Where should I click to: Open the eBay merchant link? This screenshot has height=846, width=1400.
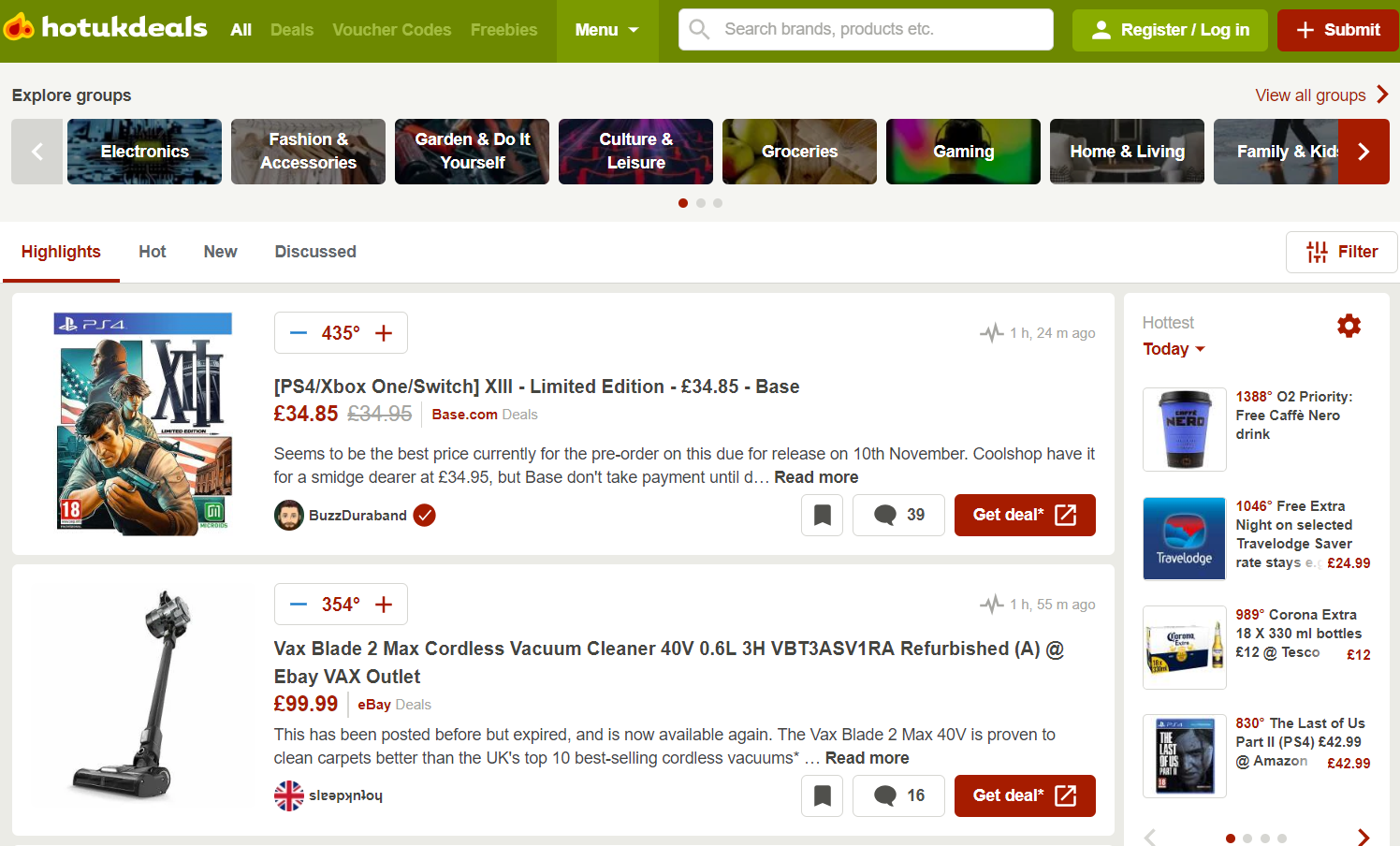tap(374, 705)
